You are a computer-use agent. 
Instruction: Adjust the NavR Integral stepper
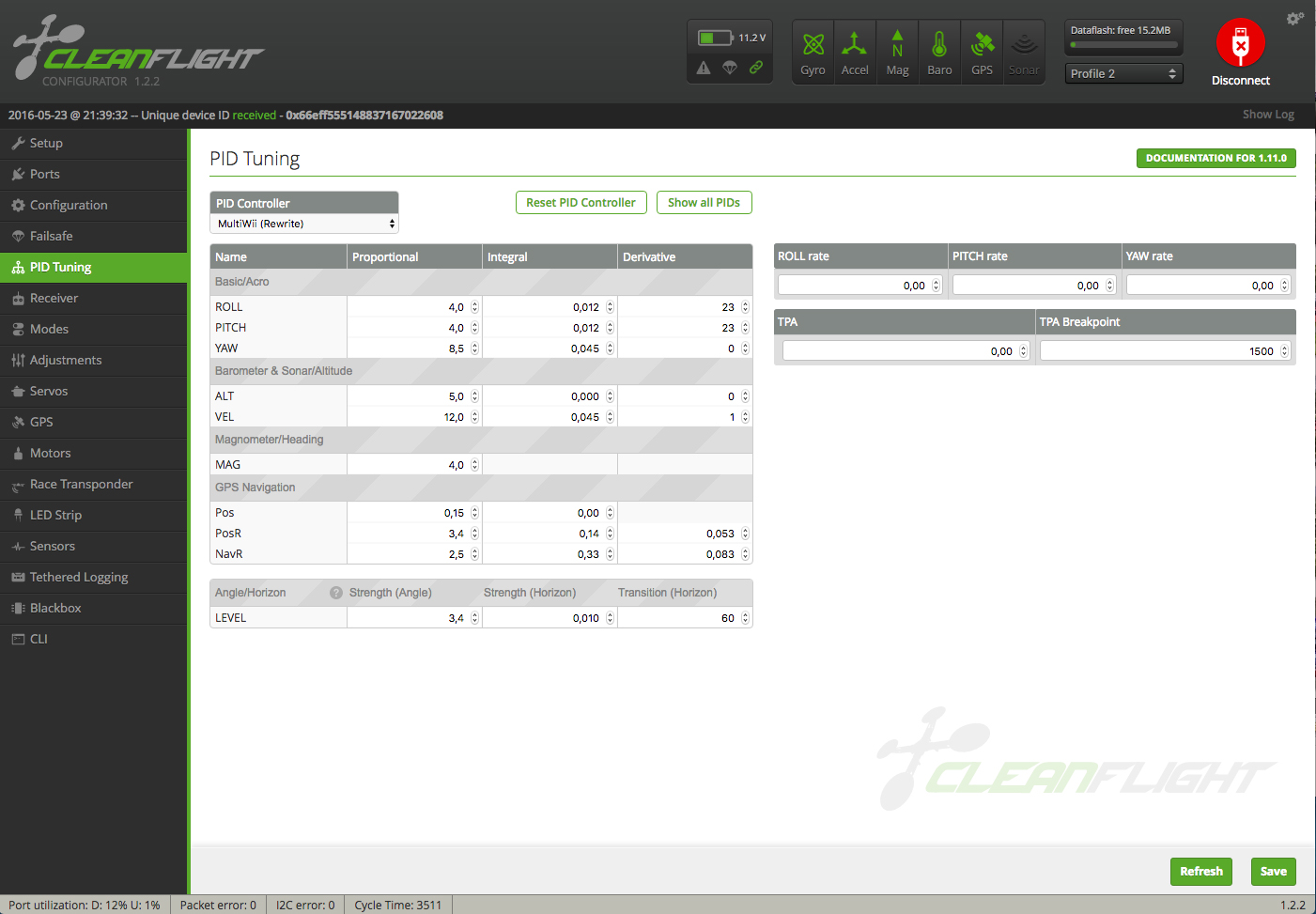point(610,554)
